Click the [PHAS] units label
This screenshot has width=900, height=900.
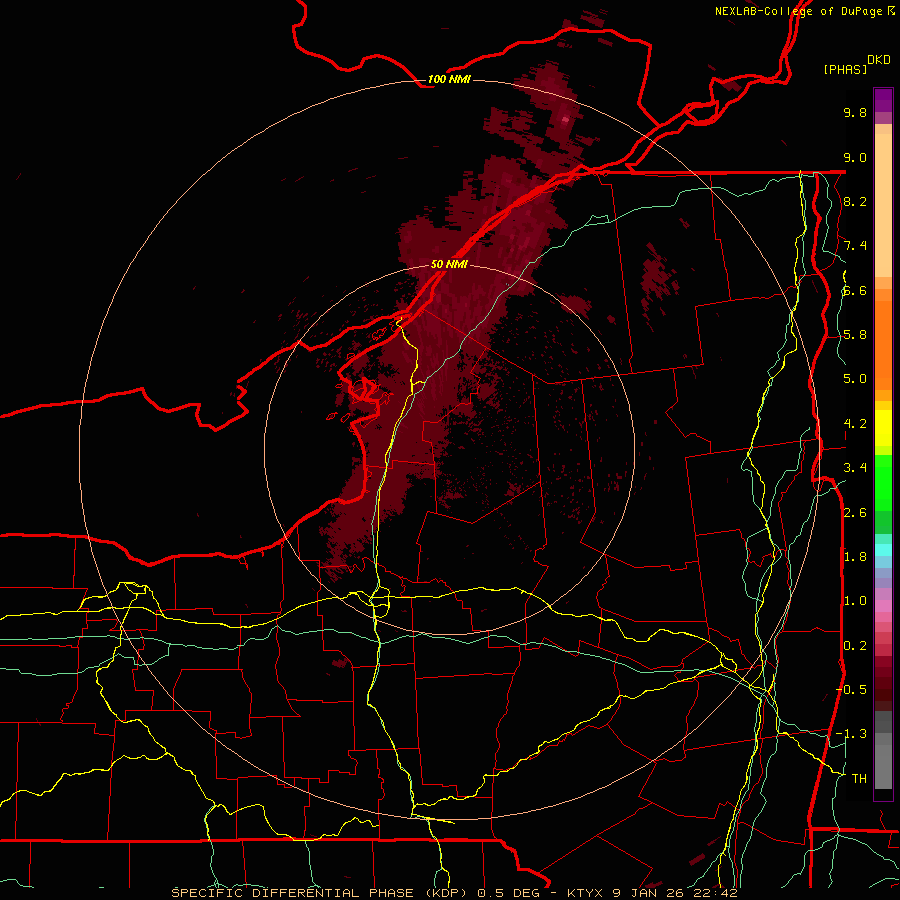pos(845,69)
